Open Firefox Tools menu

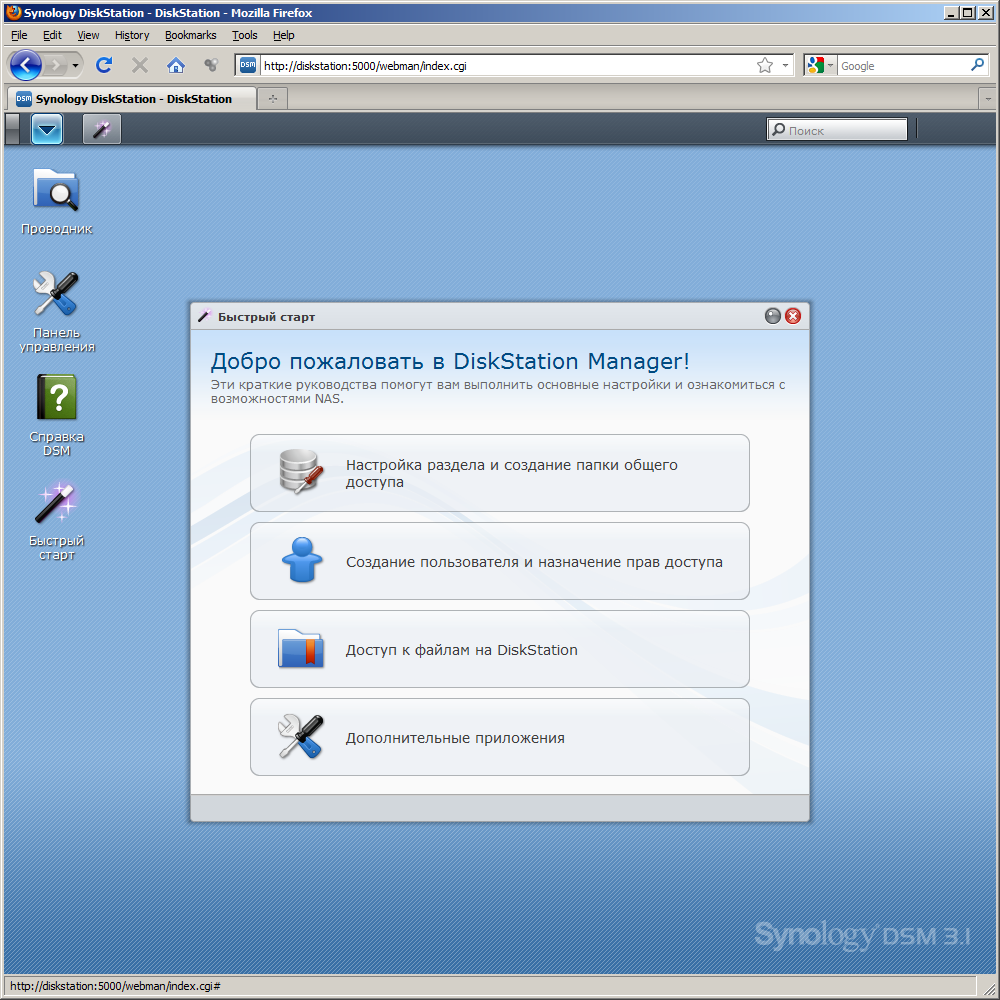(x=244, y=35)
